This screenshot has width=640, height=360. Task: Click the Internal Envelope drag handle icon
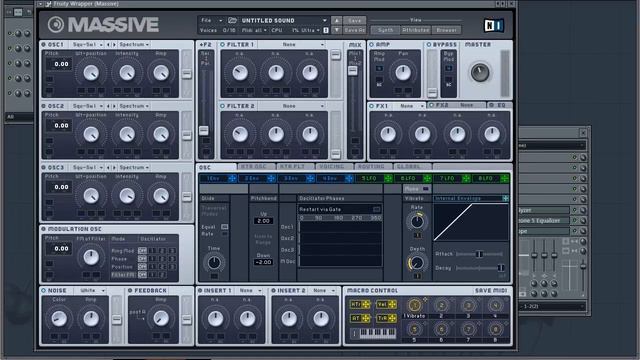click(x=505, y=198)
